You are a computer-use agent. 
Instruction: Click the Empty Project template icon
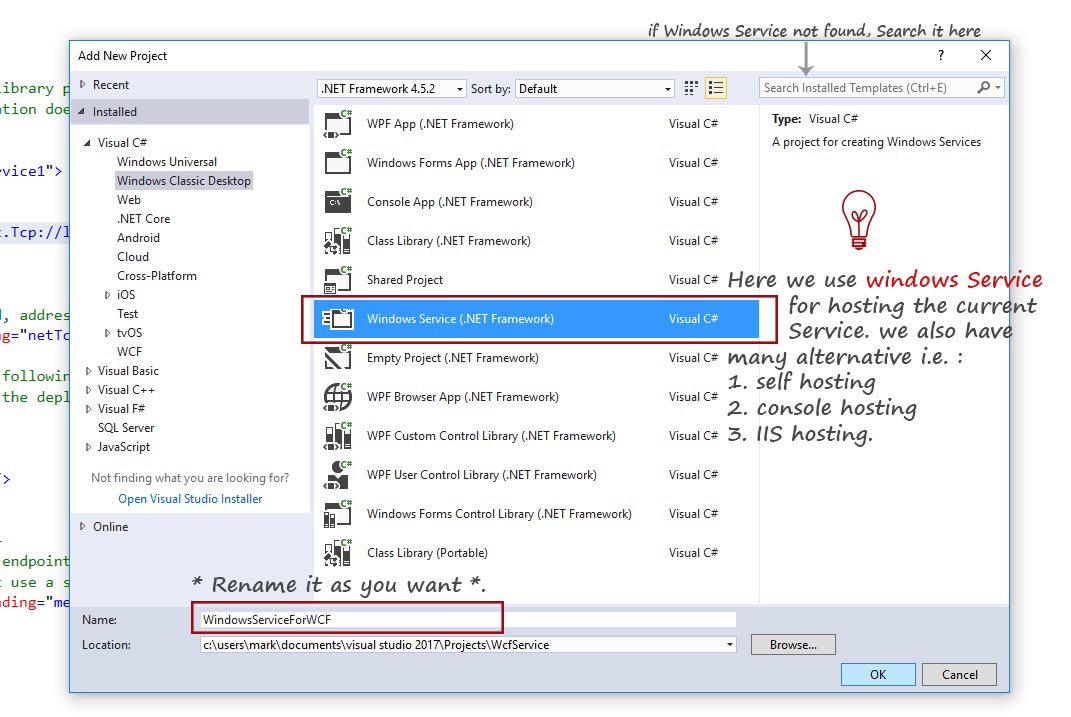point(337,358)
